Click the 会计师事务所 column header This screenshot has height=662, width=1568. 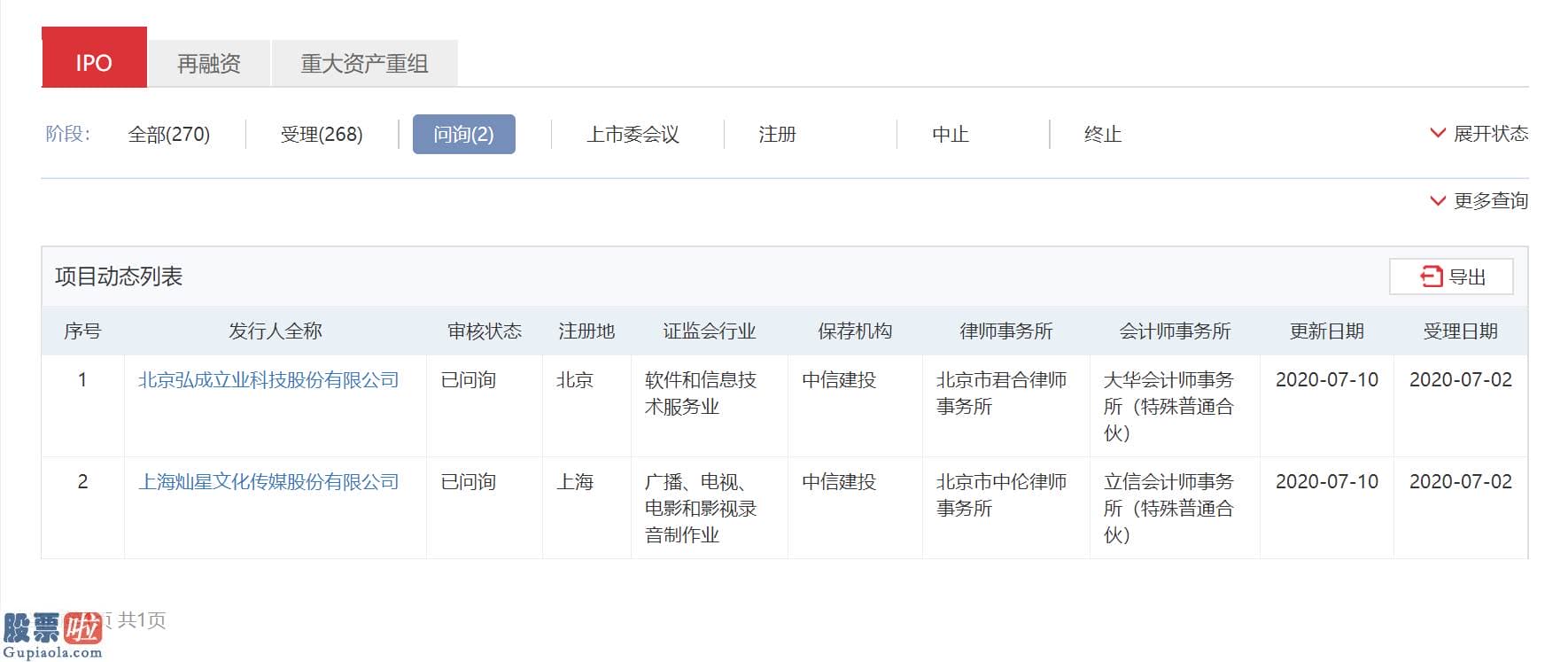(x=1175, y=331)
